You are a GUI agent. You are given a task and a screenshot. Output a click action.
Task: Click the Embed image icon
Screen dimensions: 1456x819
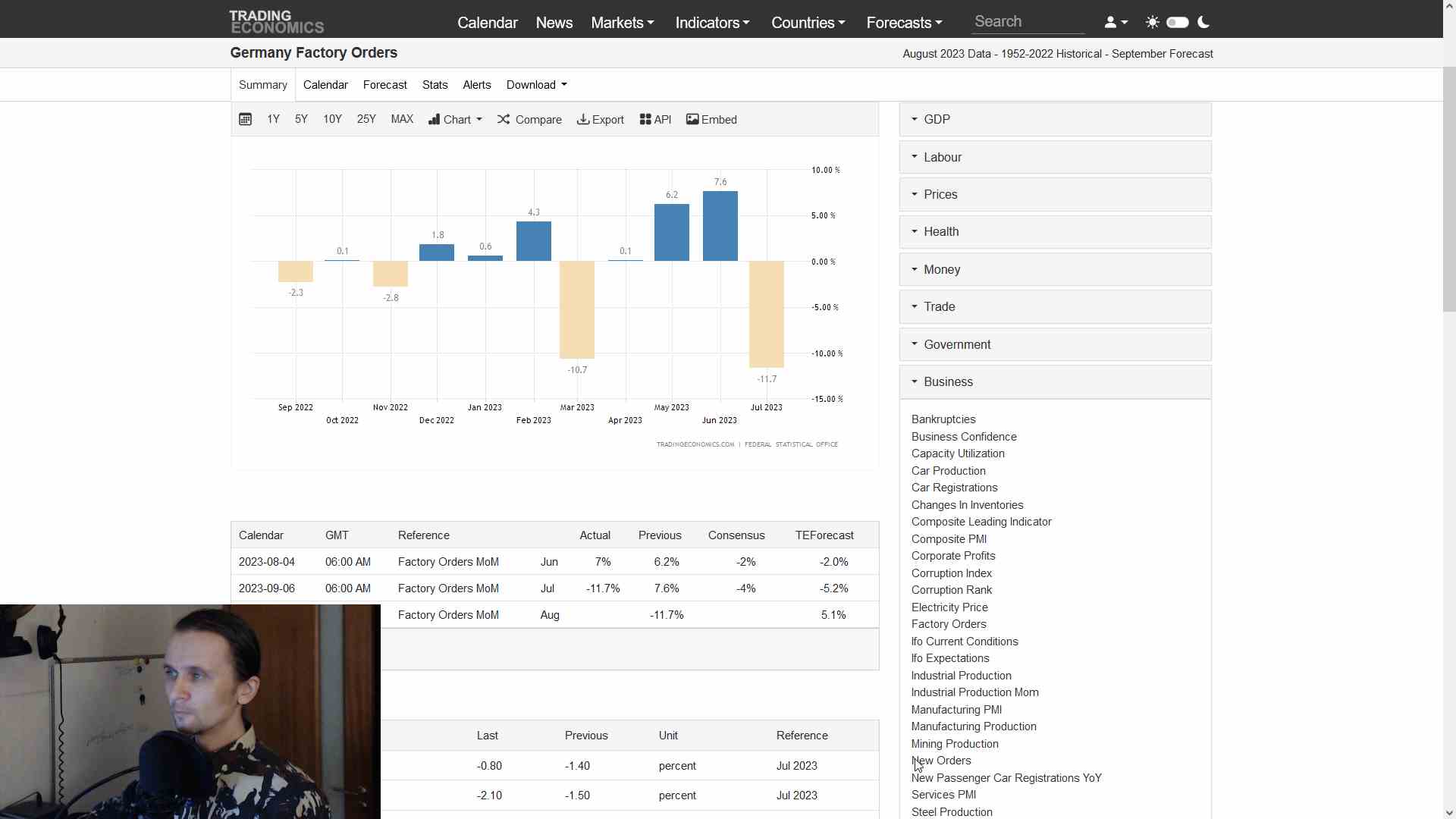point(692,119)
